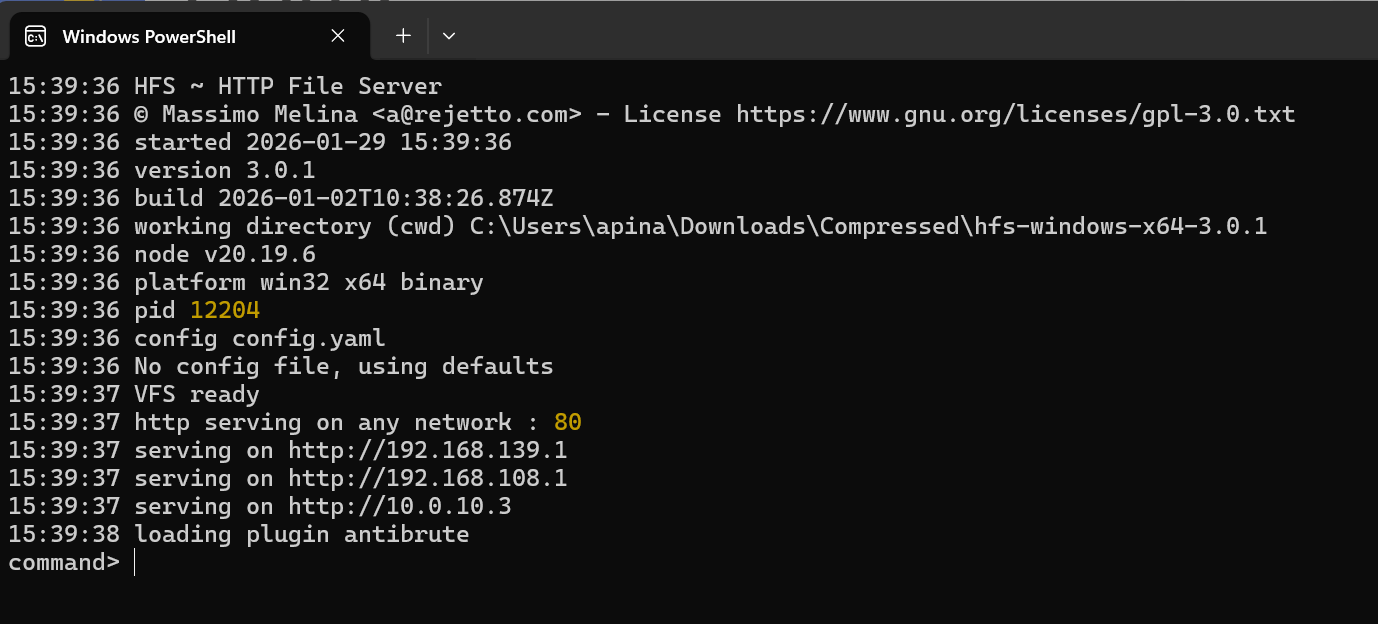Close the Windows PowerShell tab
This screenshot has height=624, width=1378.
point(338,36)
